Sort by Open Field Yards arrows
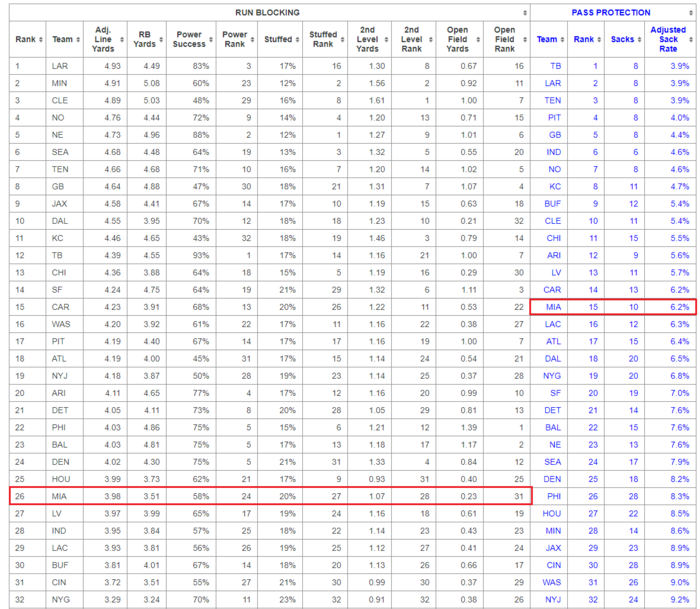This screenshot has height=609, width=700. (x=478, y=39)
